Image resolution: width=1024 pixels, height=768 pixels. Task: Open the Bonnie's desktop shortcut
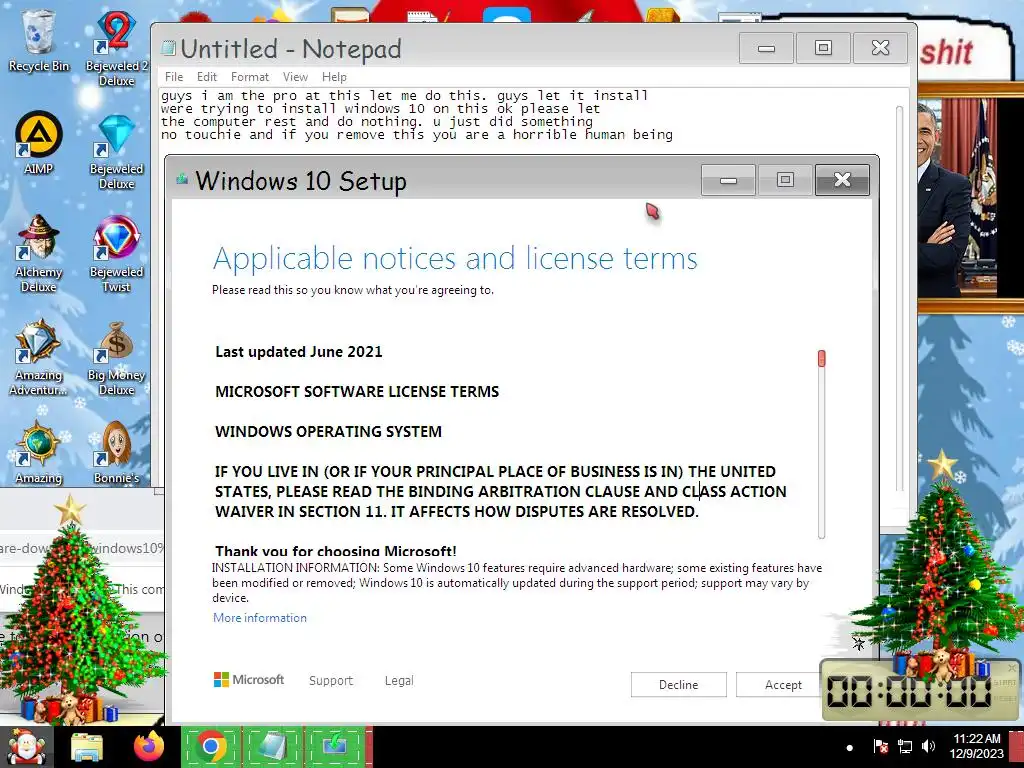[116, 452]
